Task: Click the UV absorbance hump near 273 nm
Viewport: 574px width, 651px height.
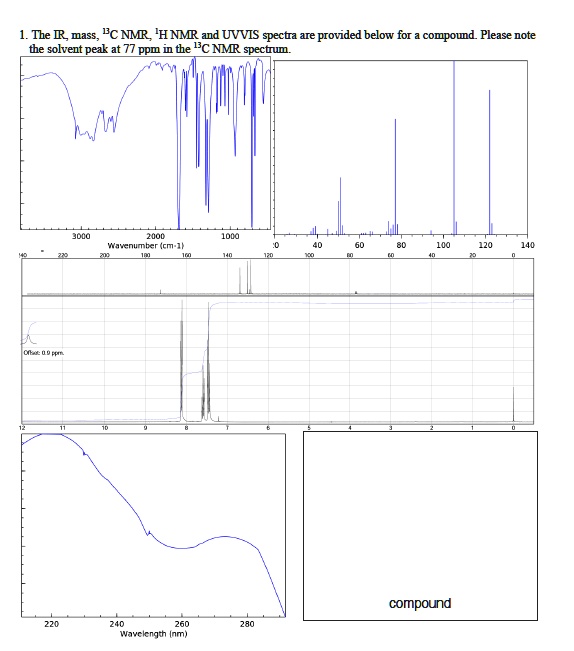Action: pyautogui.click(x=225, y=537)
